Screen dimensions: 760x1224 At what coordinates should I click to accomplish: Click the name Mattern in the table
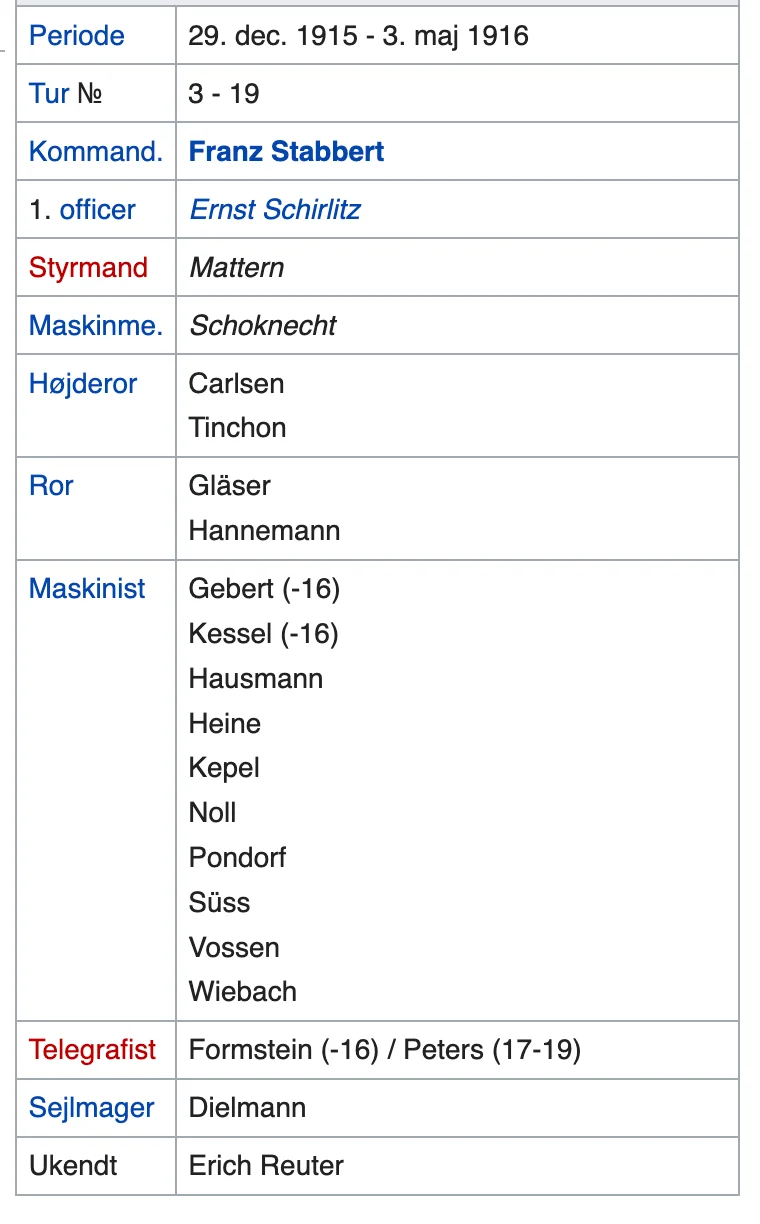click(x=236, y=268)
